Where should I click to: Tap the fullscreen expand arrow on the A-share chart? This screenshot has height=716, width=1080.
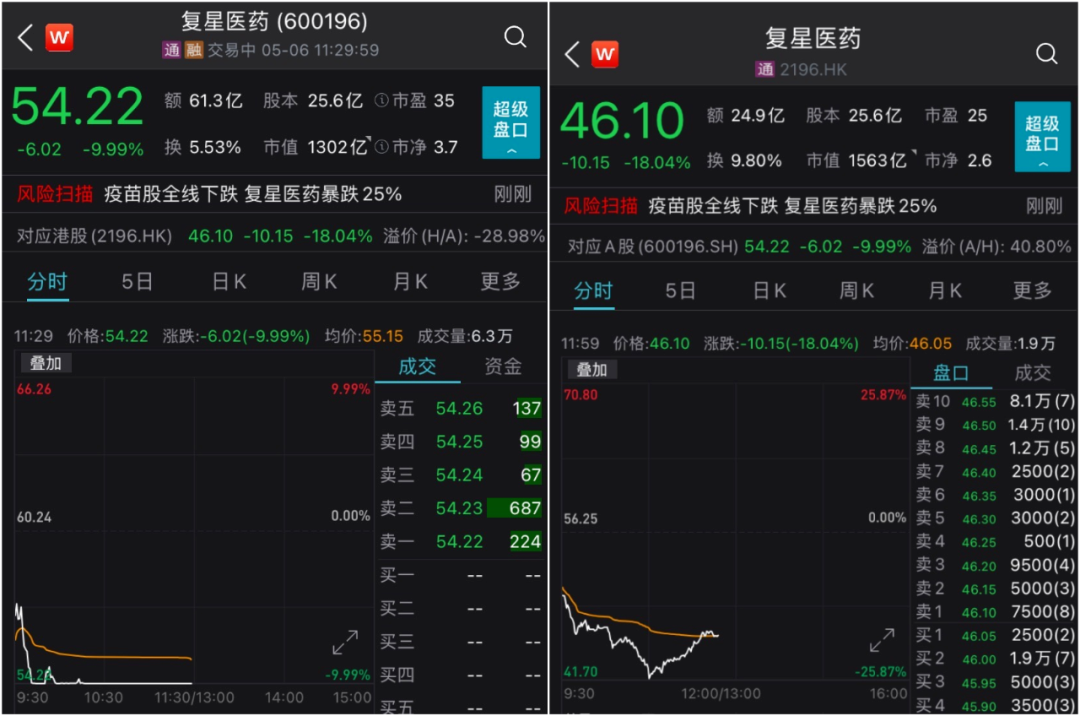[345, 643]
